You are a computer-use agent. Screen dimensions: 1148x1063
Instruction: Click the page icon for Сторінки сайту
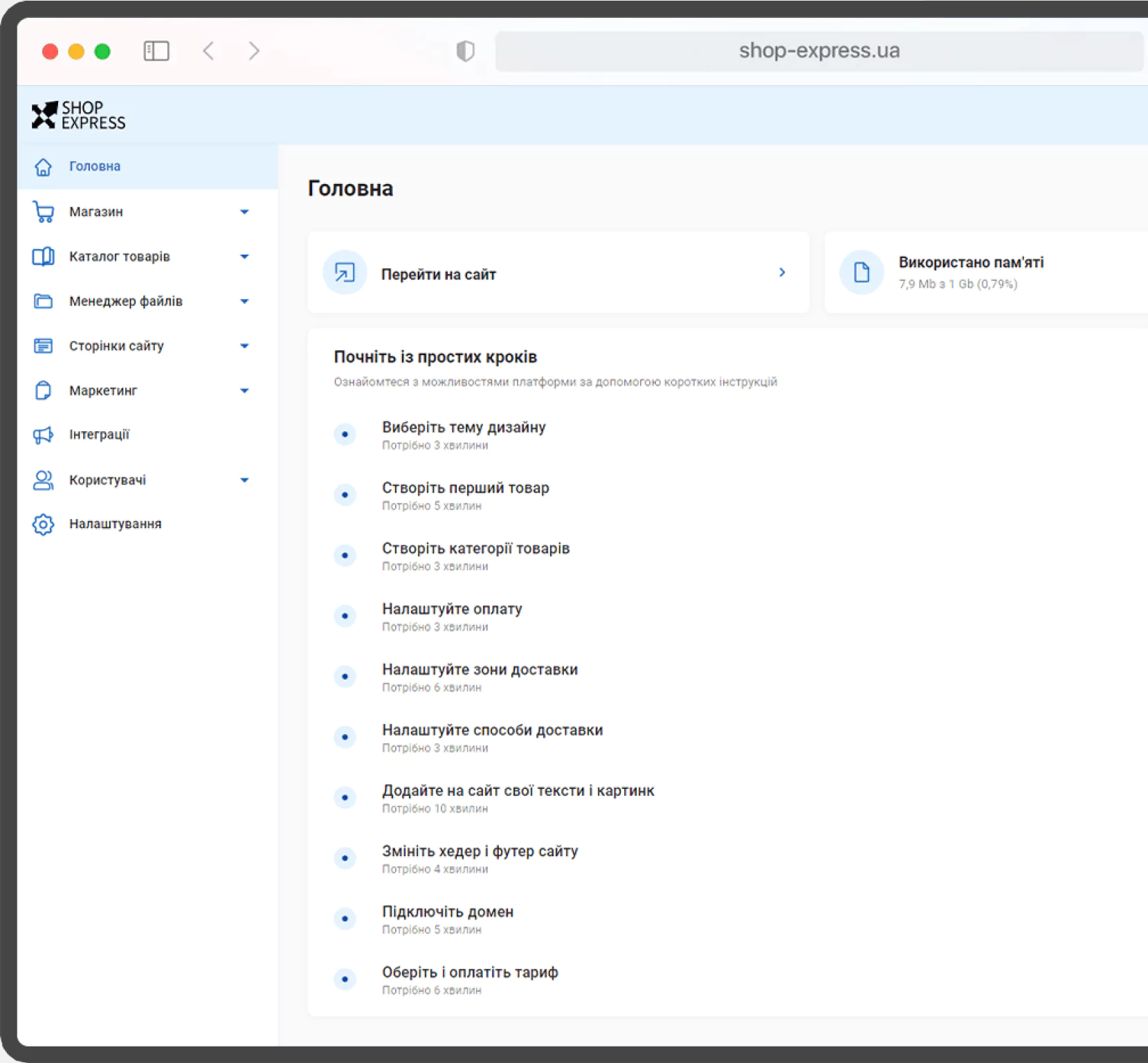[x=43, y=346]
